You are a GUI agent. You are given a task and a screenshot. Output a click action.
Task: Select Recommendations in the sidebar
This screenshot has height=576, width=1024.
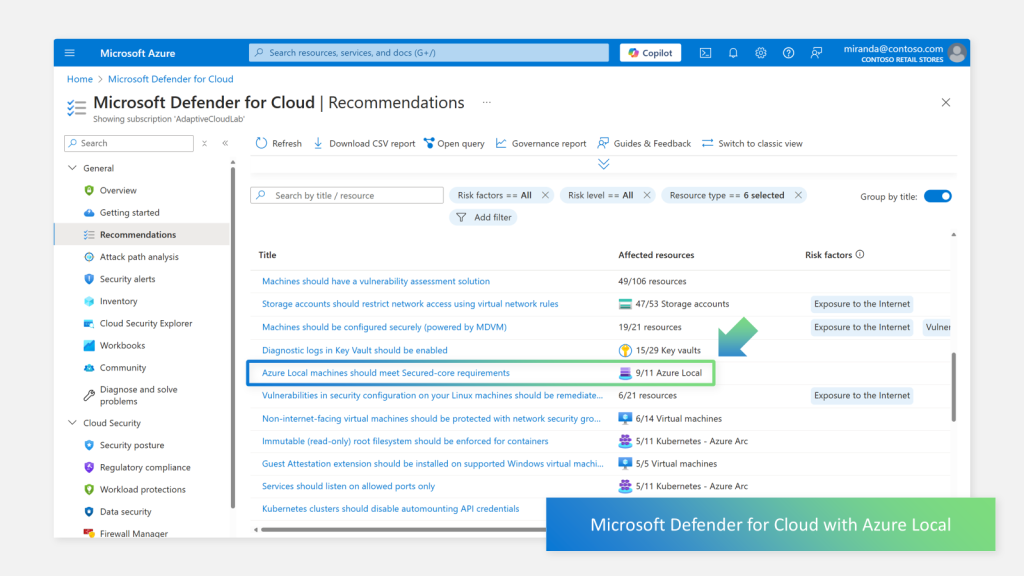pyautogui.click(x=138, y=234)
